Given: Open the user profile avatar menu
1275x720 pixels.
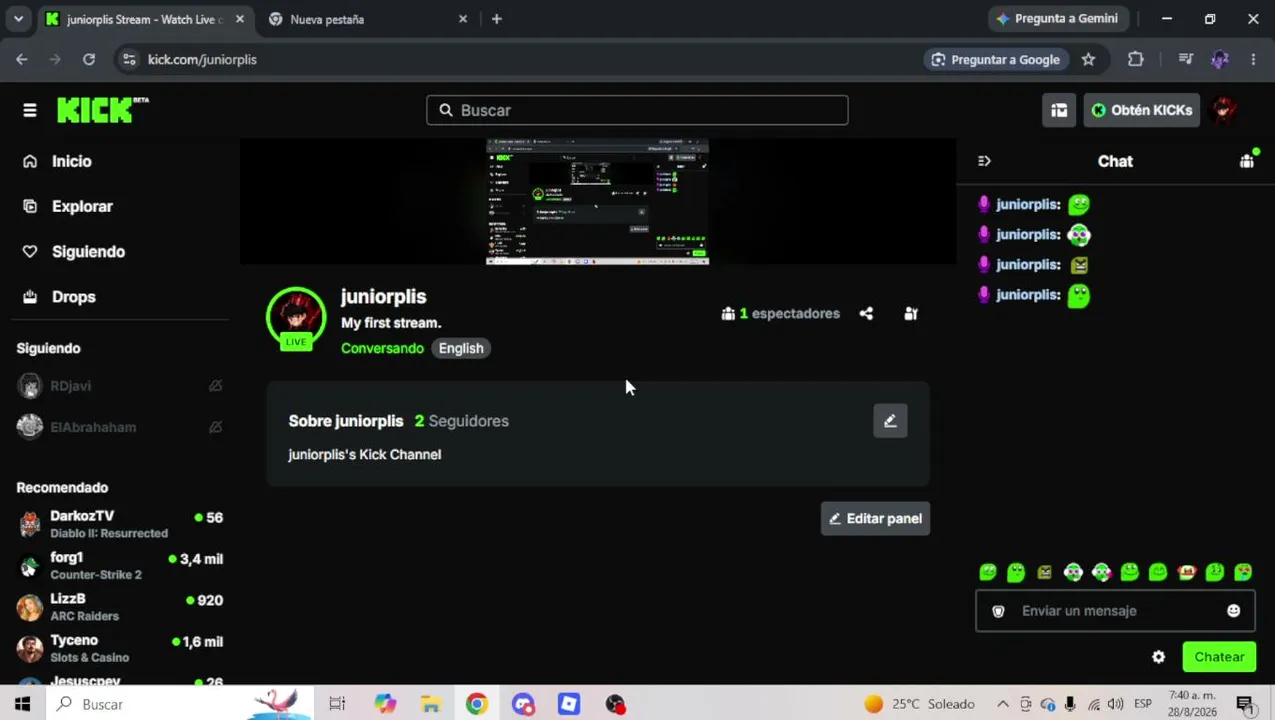Looking at the screenshot, I should tap(1224, 110).
